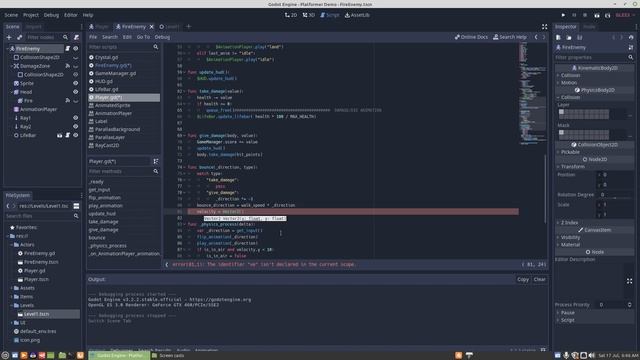Switch to the Import dock tab
Viewport: 640px width, 360px height.
[33, 27]
